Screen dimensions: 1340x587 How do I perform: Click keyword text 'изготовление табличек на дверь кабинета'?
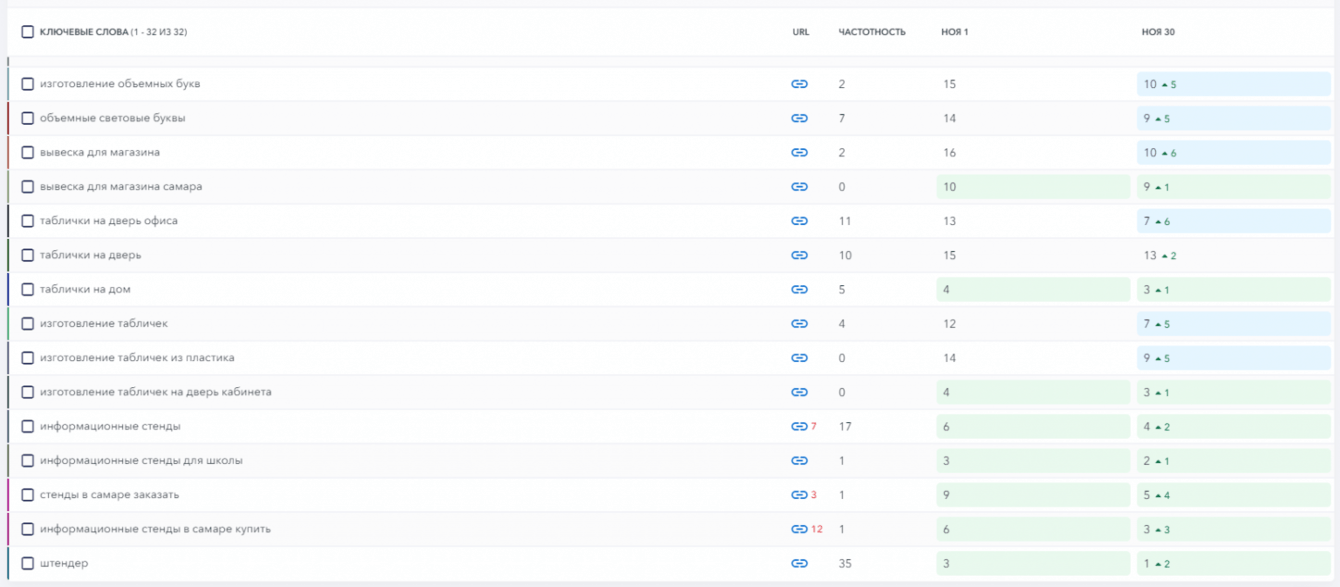(x=155, y=392)
